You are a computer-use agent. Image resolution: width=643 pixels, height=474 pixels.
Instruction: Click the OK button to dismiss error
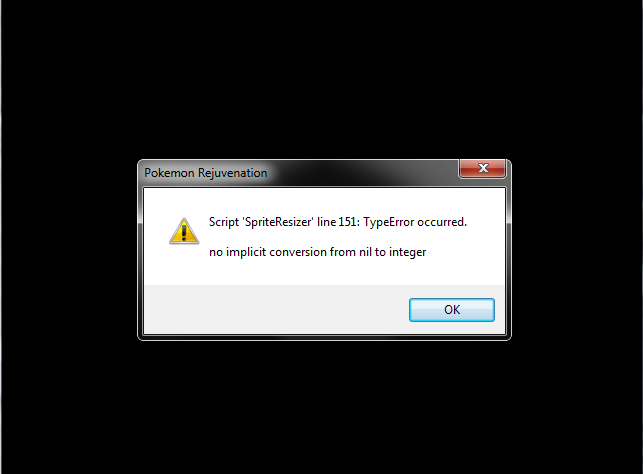click(x=451, y=310)
